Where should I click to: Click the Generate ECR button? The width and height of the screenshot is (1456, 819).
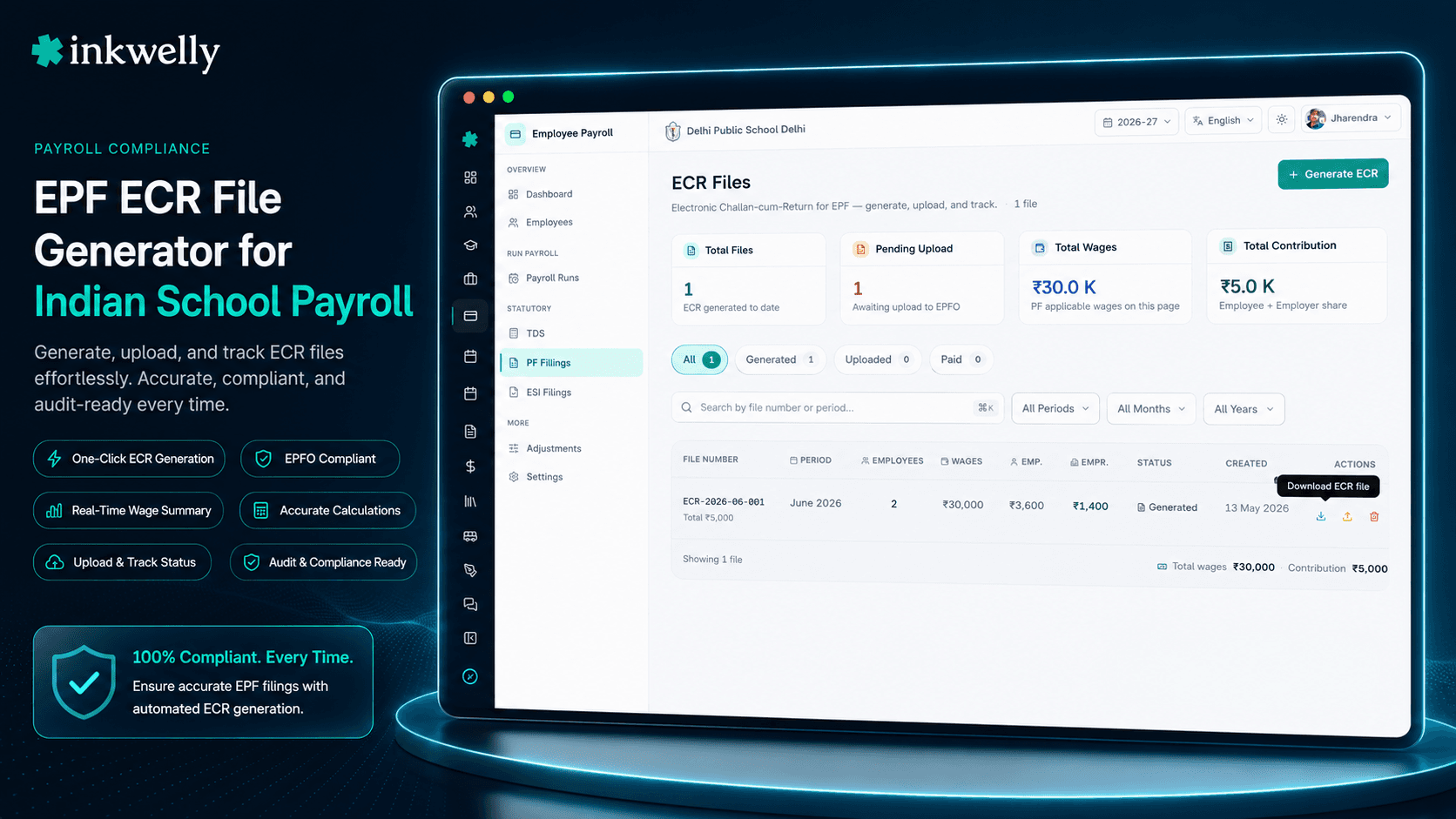pos(1333,174)
